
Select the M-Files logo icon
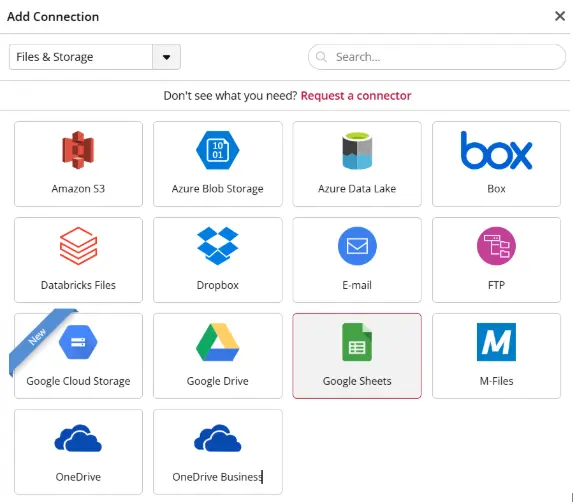coord(496,342)
